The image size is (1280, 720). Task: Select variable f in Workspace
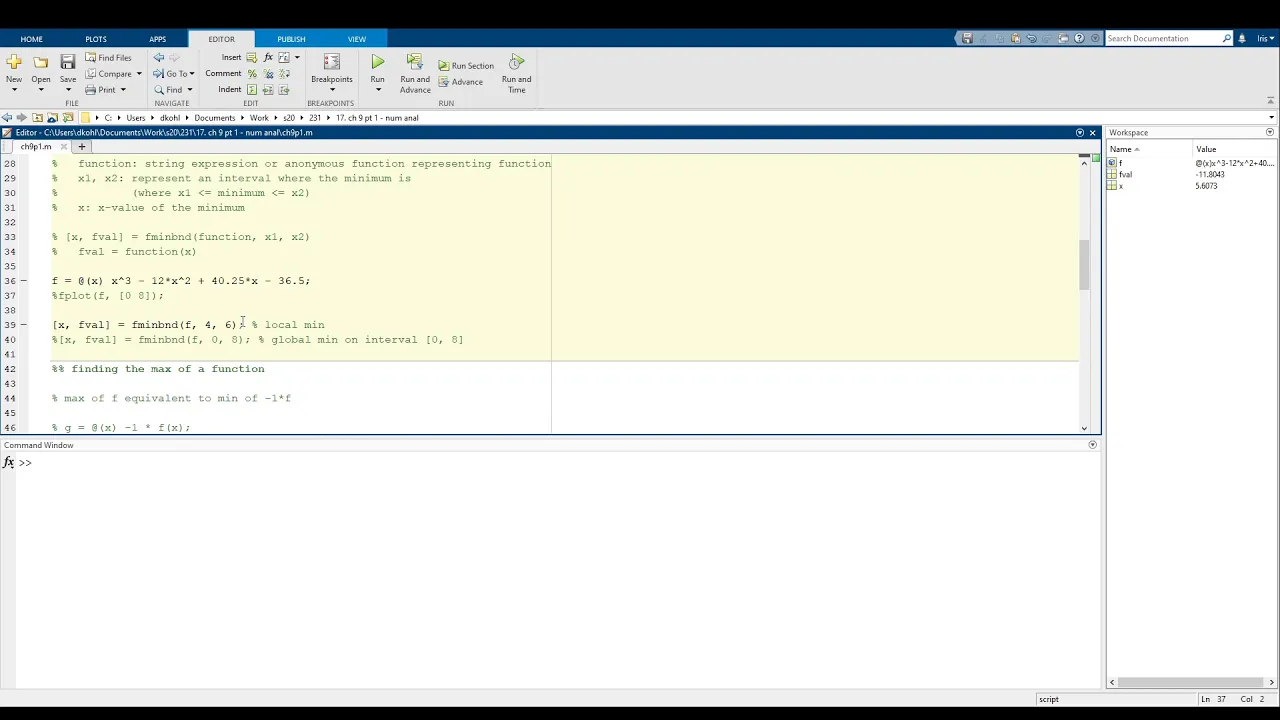pyautogui.click(x=1192, y=163)
